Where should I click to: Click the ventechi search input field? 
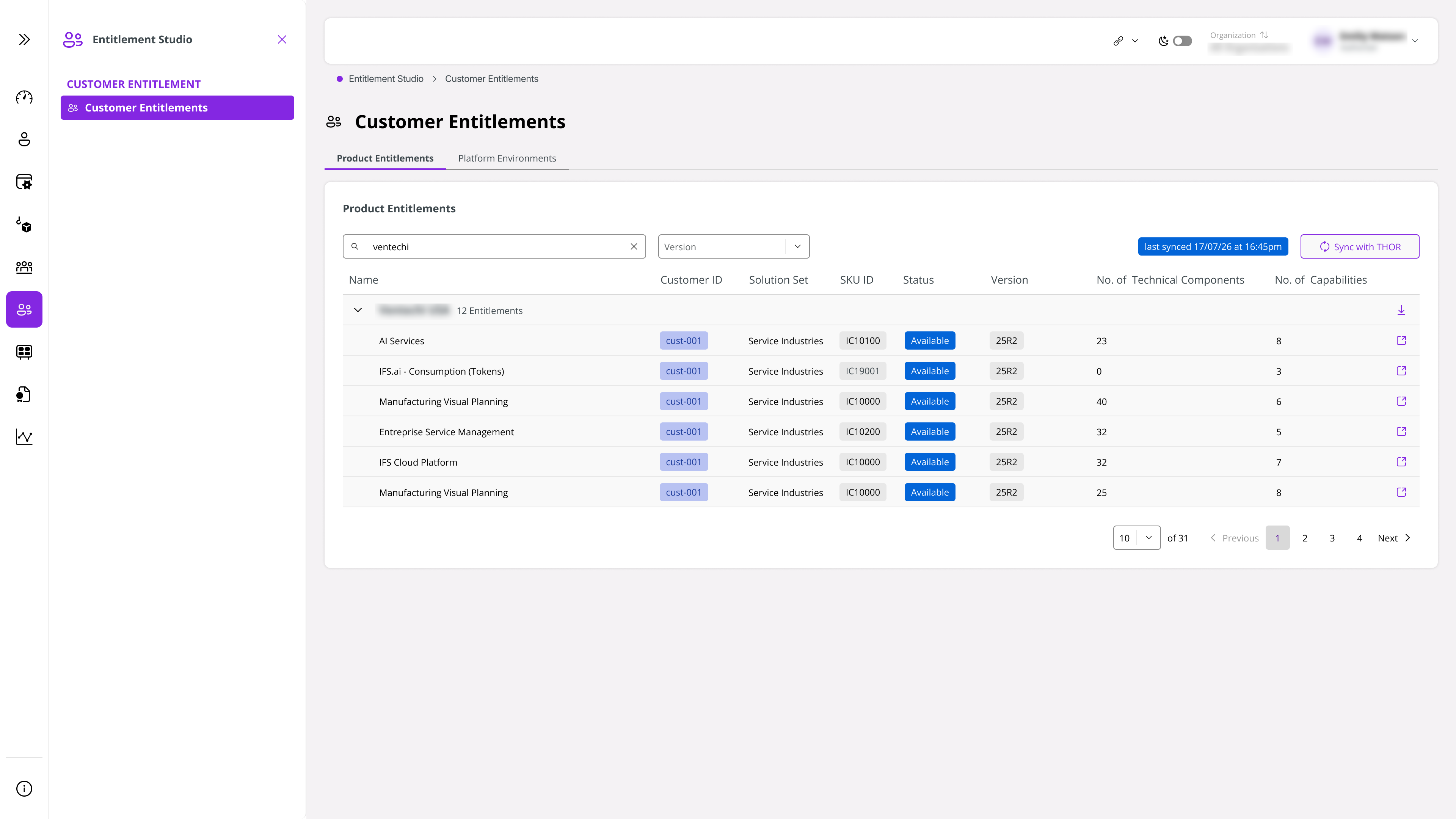tap(494, 246)
